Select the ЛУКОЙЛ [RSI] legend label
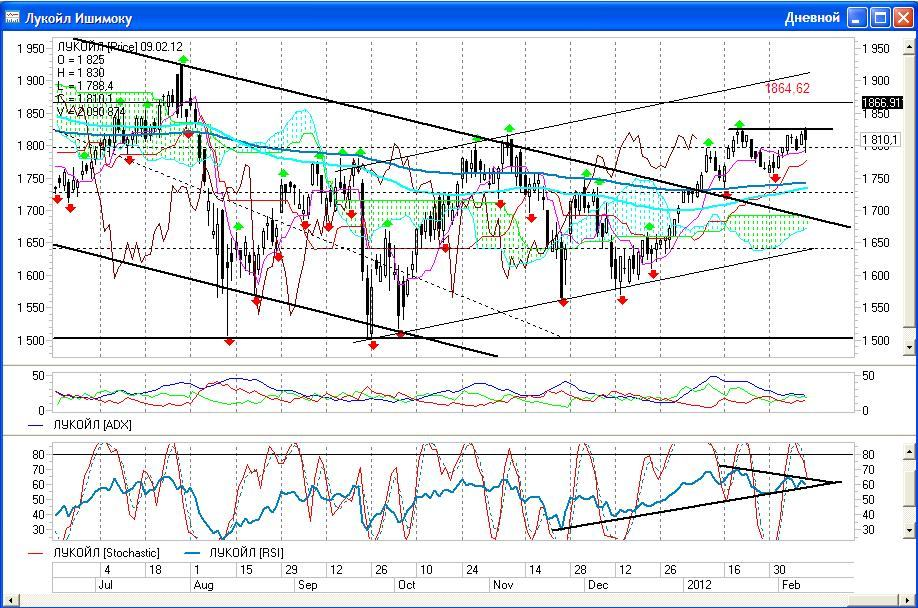Image resolution: width=918 pixels, height=608 pixels. click(246, 553)
